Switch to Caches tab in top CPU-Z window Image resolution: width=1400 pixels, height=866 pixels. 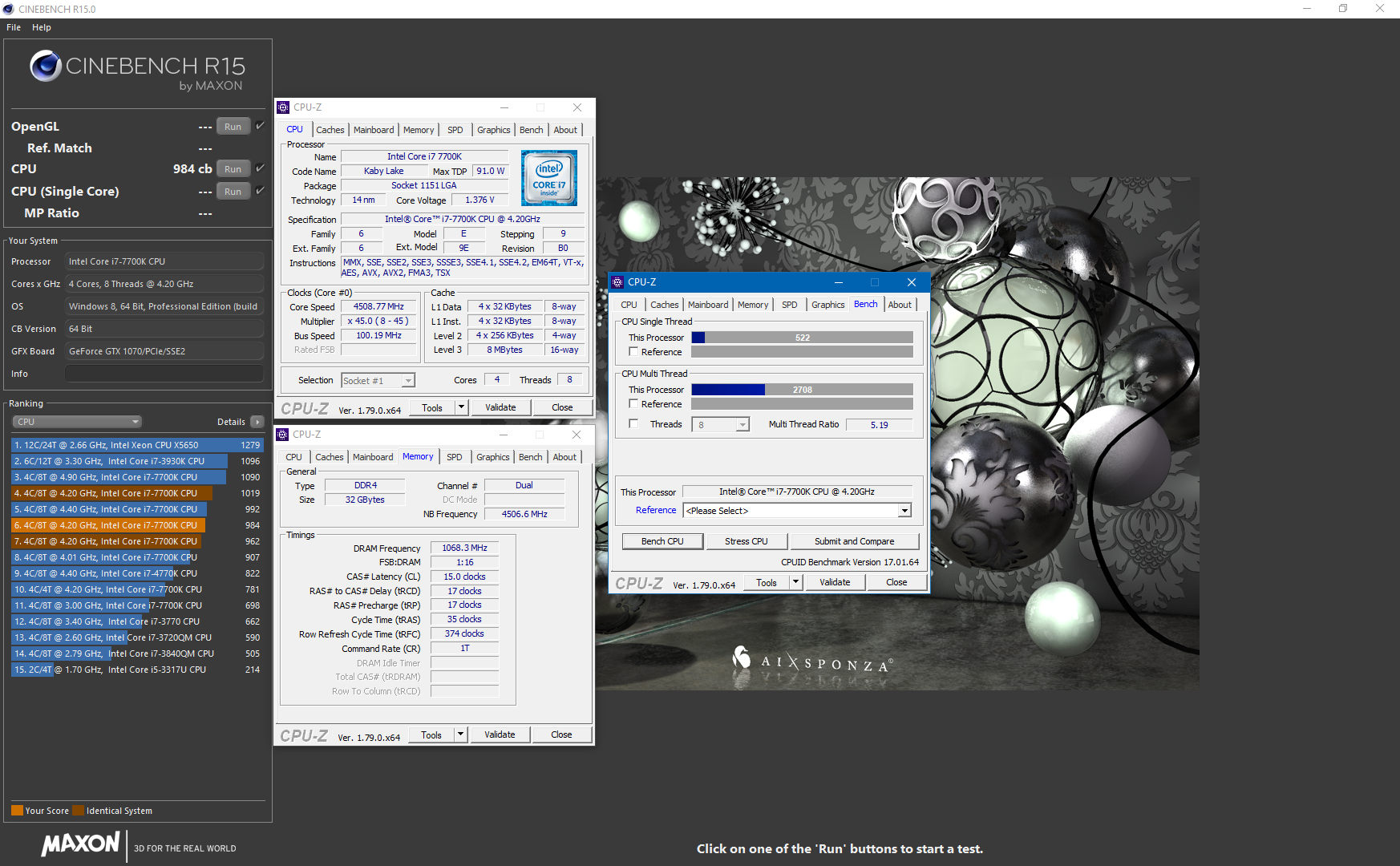pos(330,130)
